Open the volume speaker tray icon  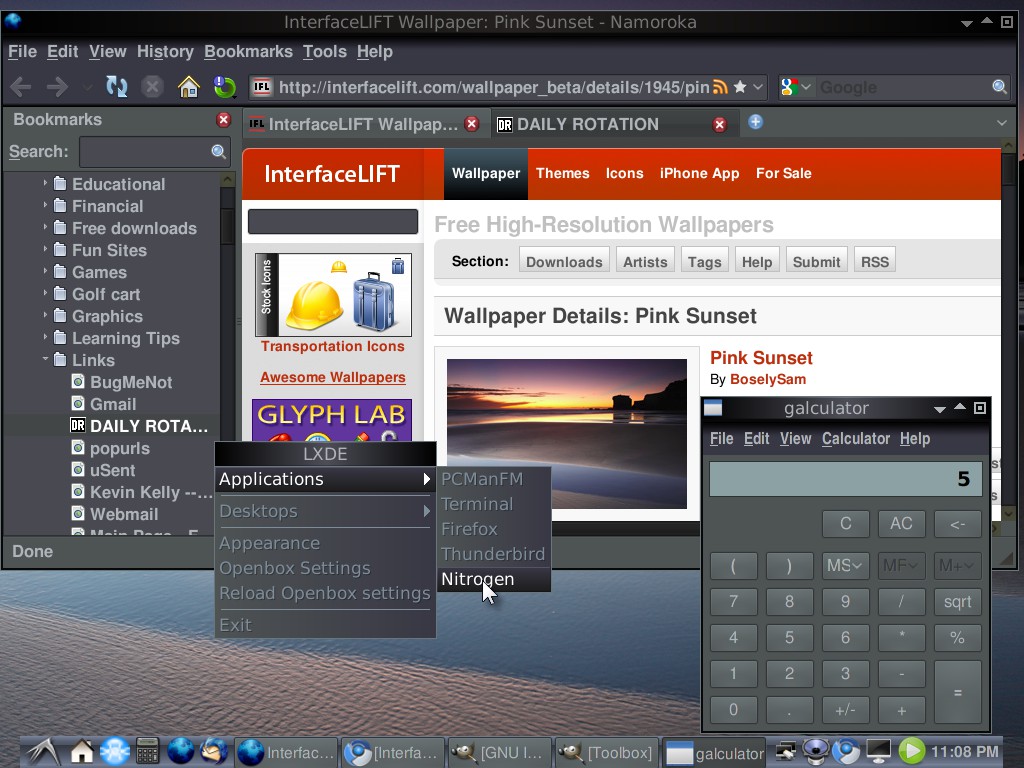click(x=816, y=752)
